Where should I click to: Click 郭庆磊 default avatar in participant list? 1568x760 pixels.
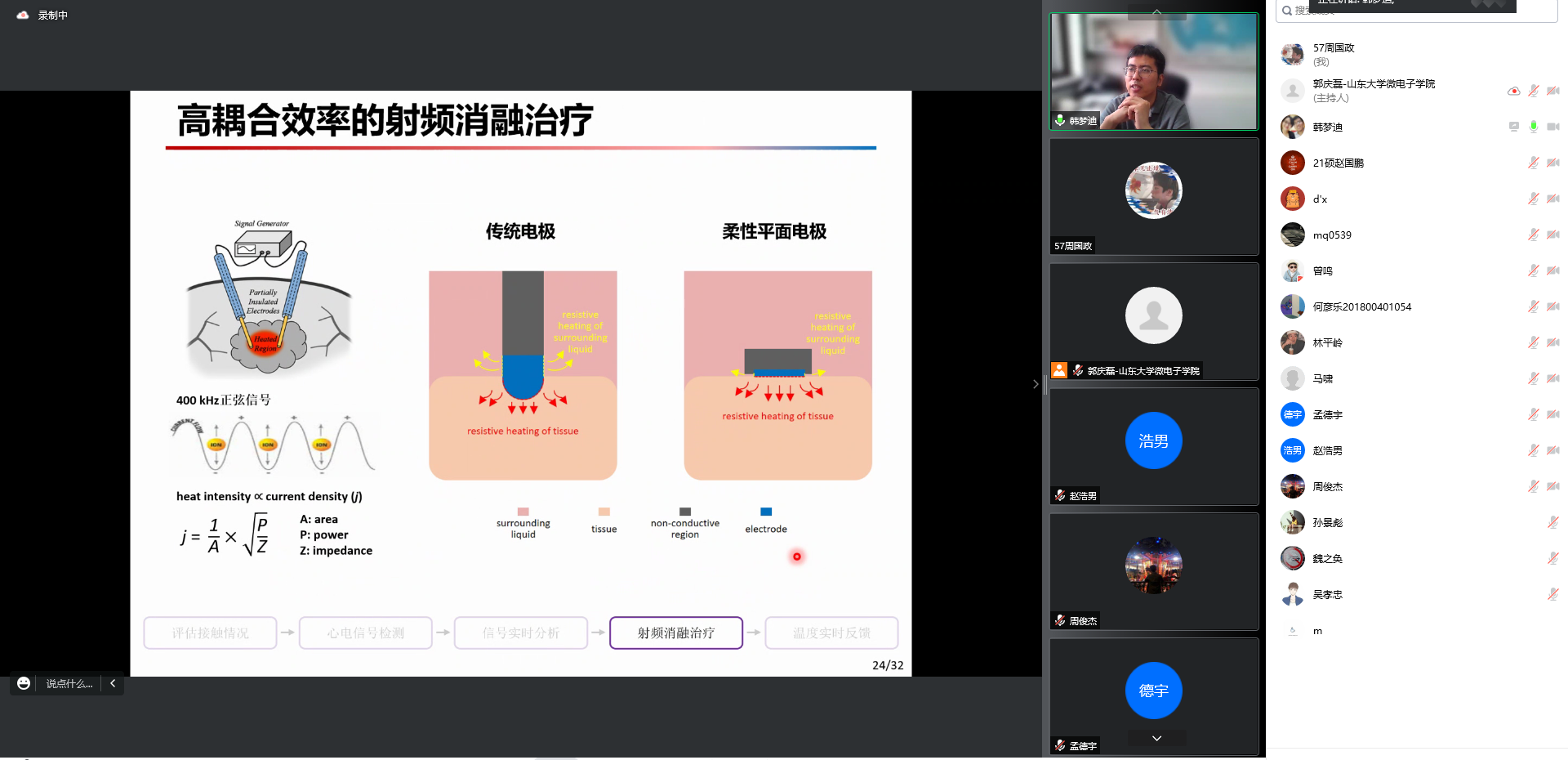tap(1293, 91)
